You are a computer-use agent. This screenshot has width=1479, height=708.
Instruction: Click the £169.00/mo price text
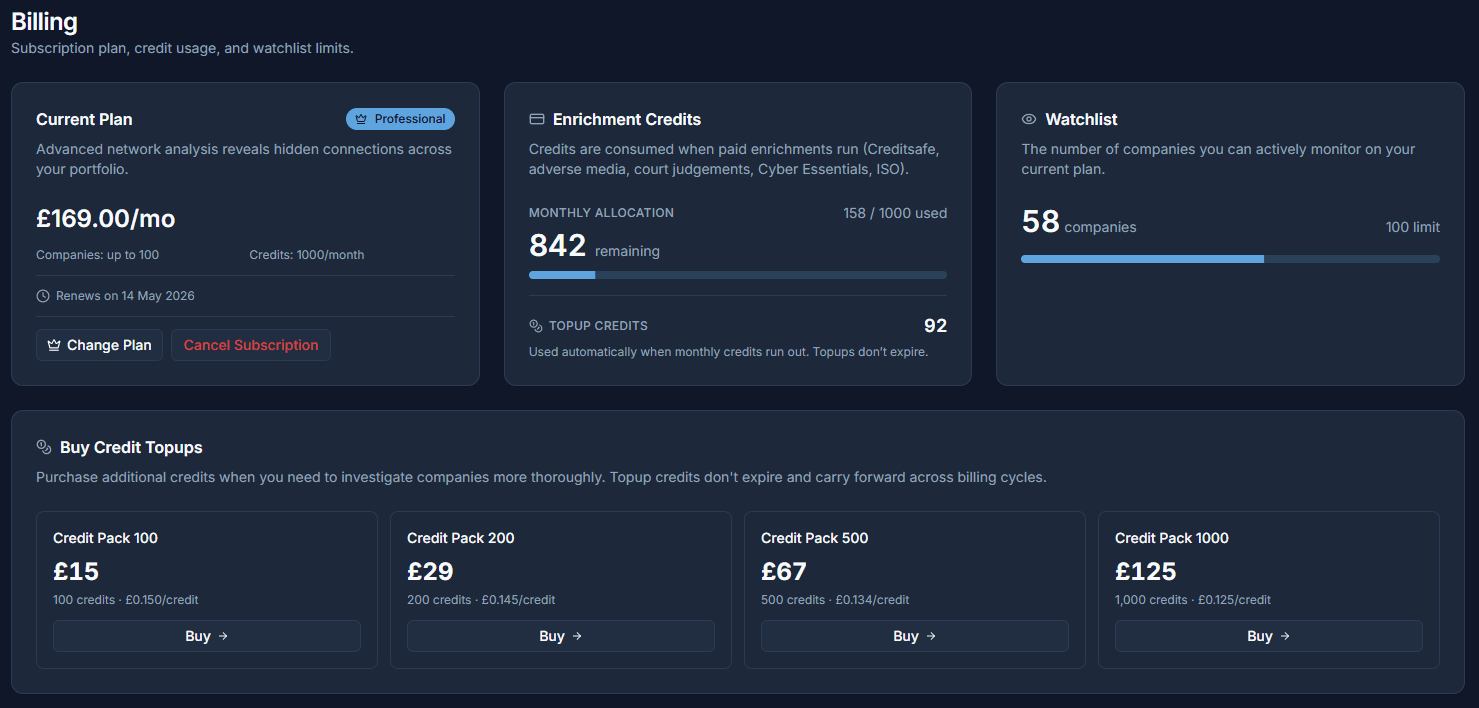tap(106, 219)
